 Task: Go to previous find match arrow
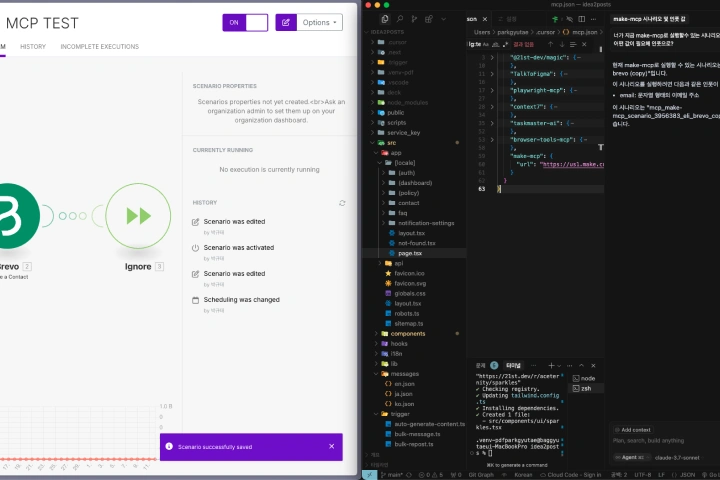pos(551,45)
